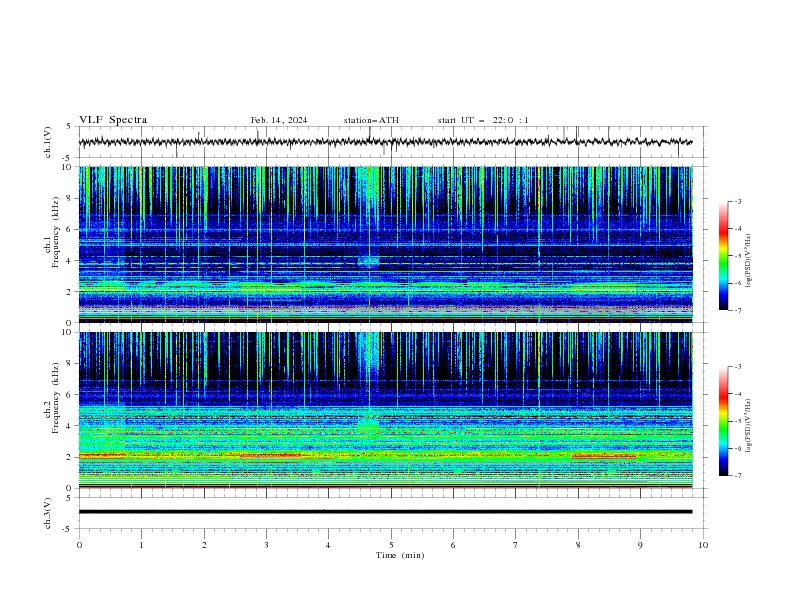
Task: Click the upper colorbar's log(PSD) label
Action: pos(748,261)
